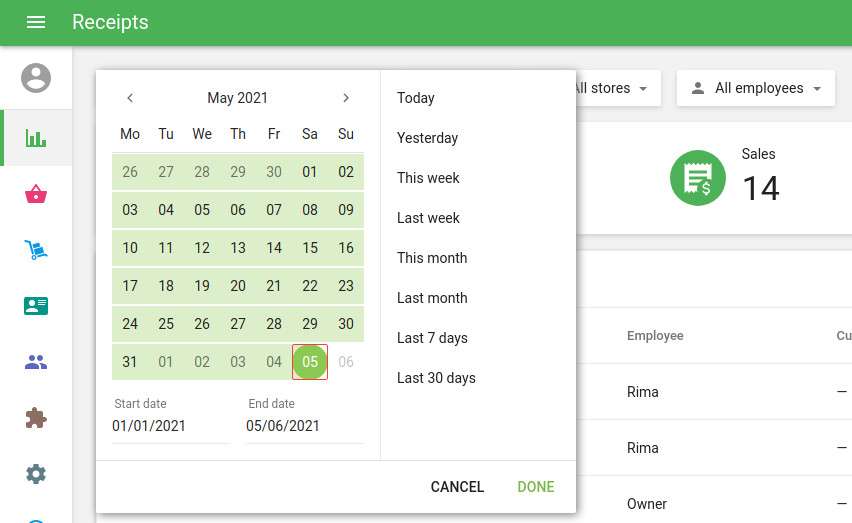Screen dimensions: 852x523
Task: Choose the Yesterday date preset
Action: coord(427,138)
